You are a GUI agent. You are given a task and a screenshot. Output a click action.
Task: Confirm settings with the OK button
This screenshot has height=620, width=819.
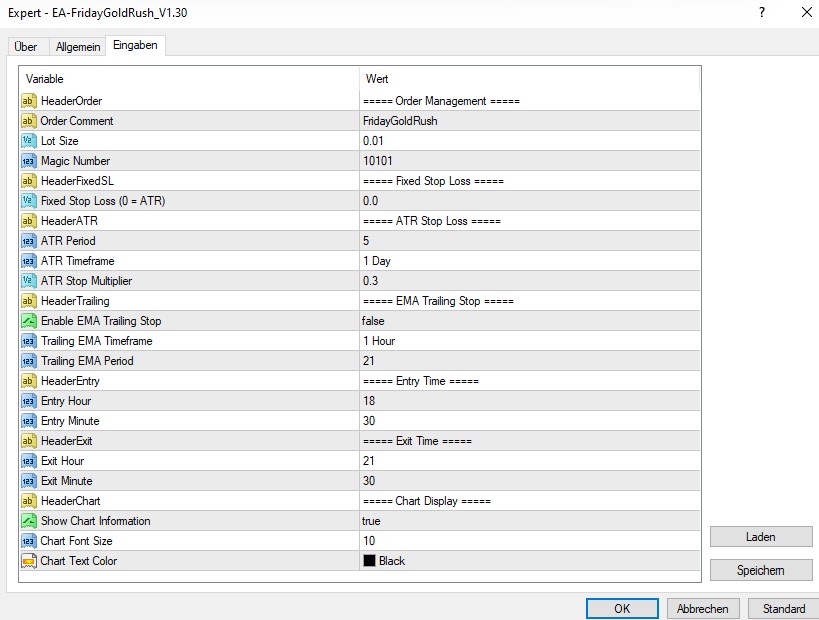(x=622, y=609)
